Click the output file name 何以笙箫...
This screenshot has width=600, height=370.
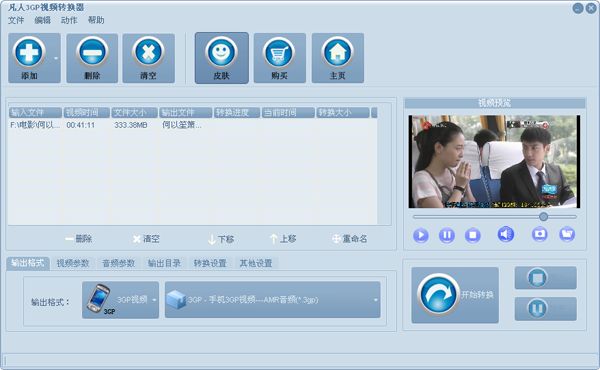click(182, 125)
